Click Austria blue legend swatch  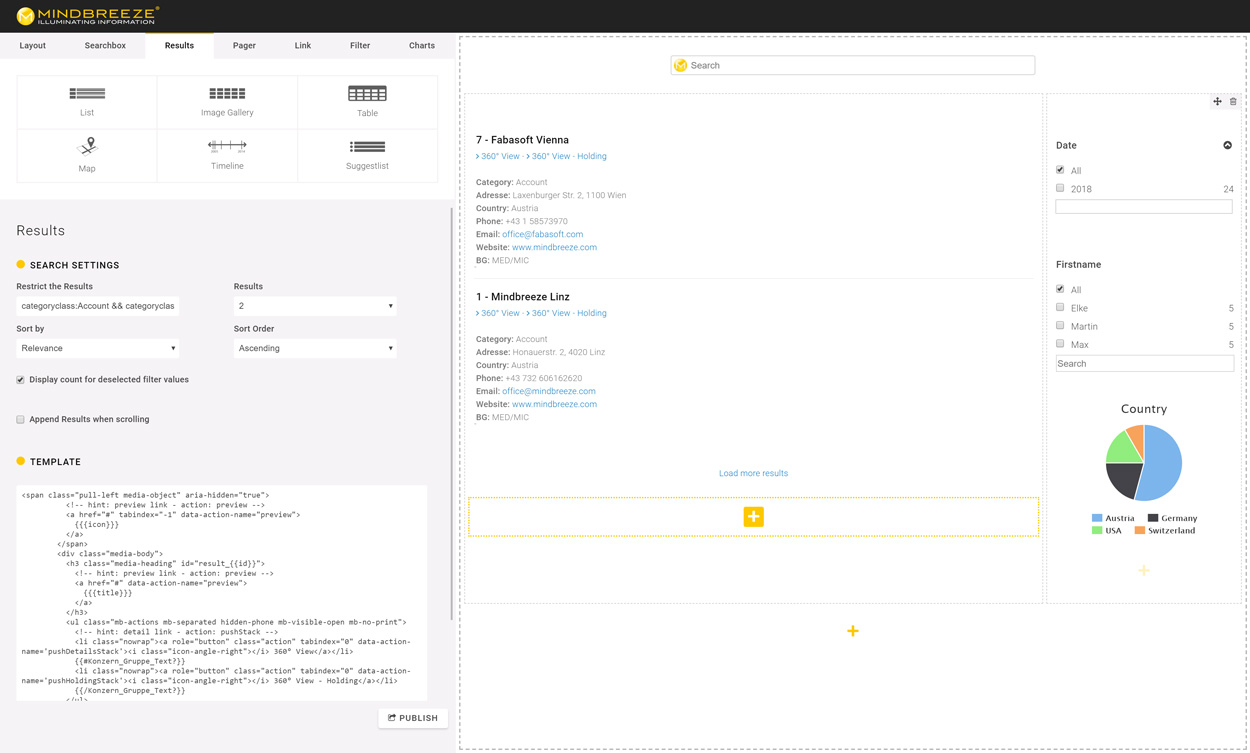[x=1097, y=518]
